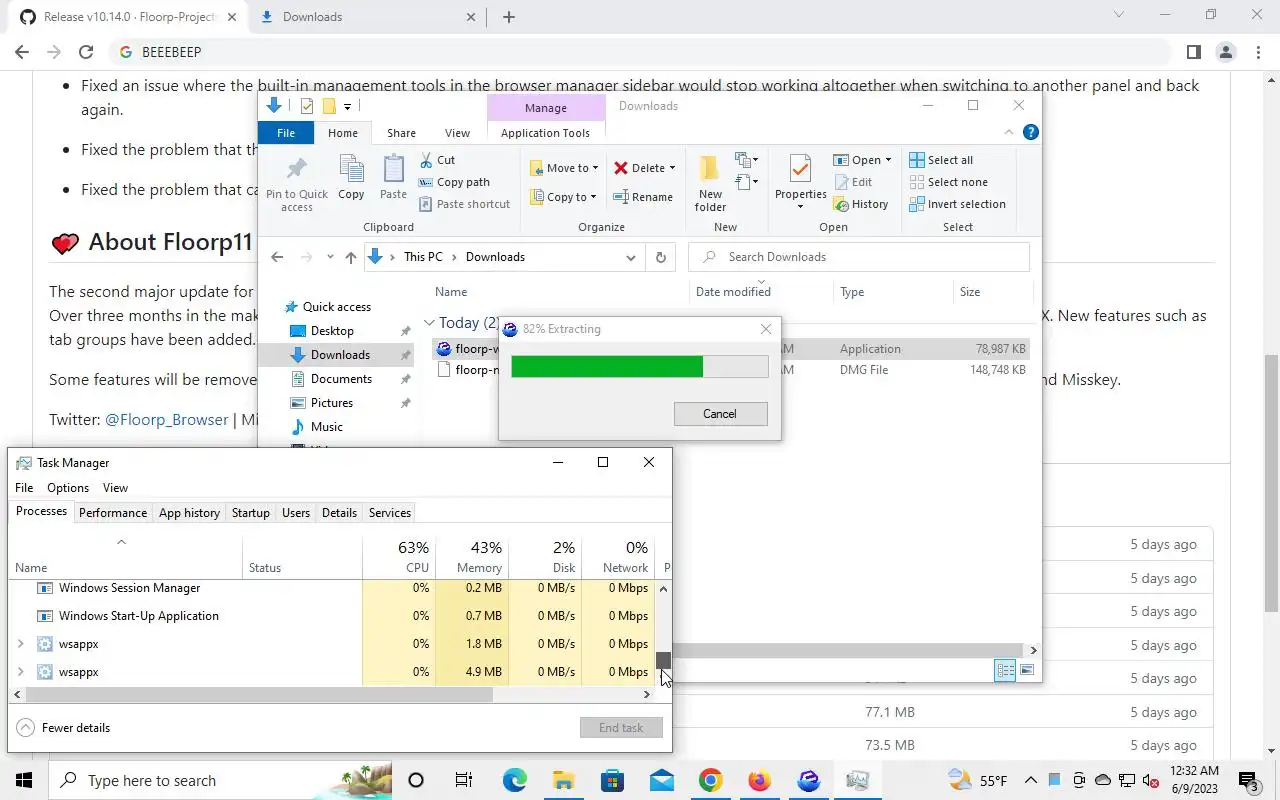
Task: Click Invert selection in the ribbon
Action: point(957,204)
